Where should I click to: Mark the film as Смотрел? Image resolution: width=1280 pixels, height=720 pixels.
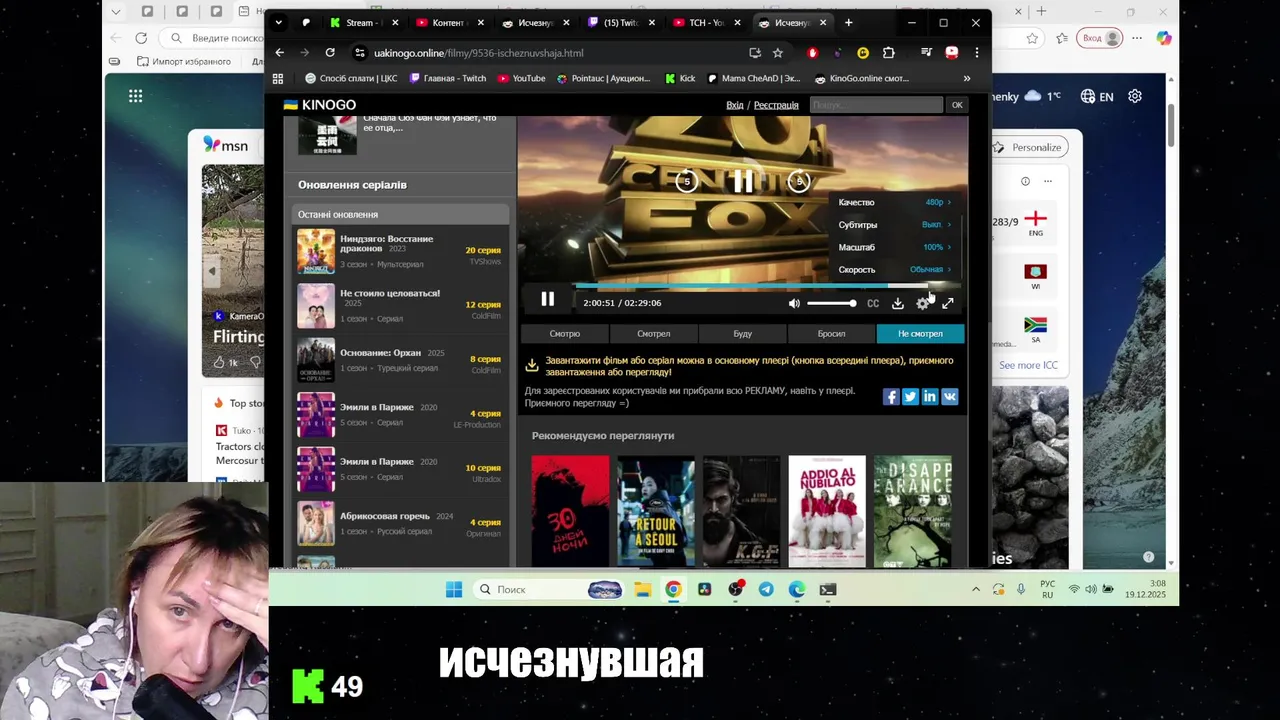click(x=654, y=334)
